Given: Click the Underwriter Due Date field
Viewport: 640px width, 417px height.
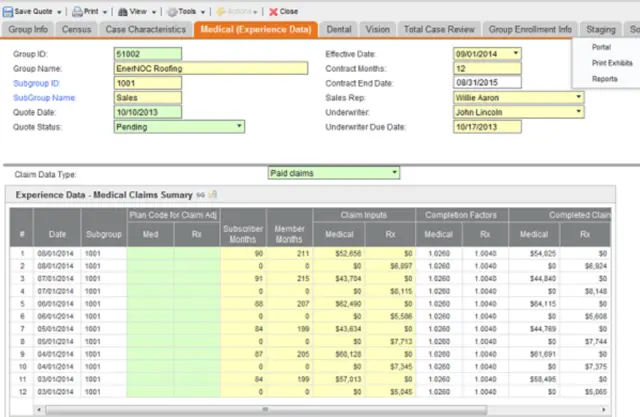Looking at the screenshot, I should 487,126.
